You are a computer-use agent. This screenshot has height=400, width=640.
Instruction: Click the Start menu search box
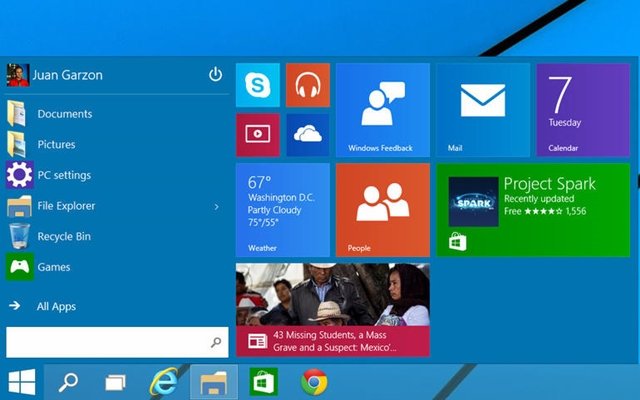point(117,342)
